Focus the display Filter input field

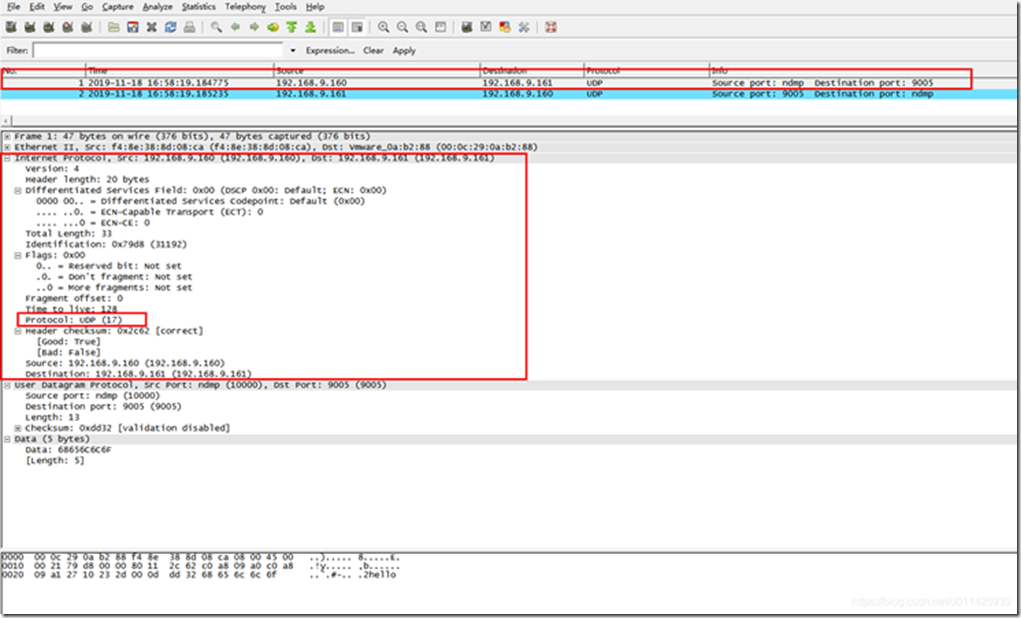159,51
